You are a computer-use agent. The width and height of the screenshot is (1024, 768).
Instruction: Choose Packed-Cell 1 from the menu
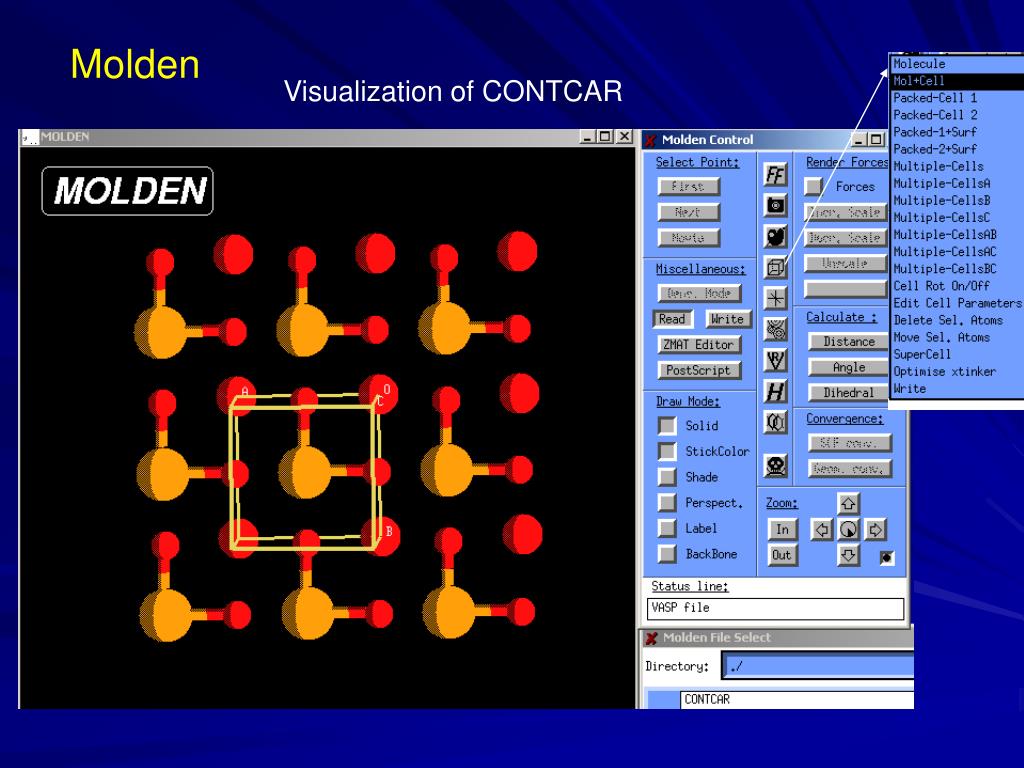pyautogui.click(x=957, y=98)
